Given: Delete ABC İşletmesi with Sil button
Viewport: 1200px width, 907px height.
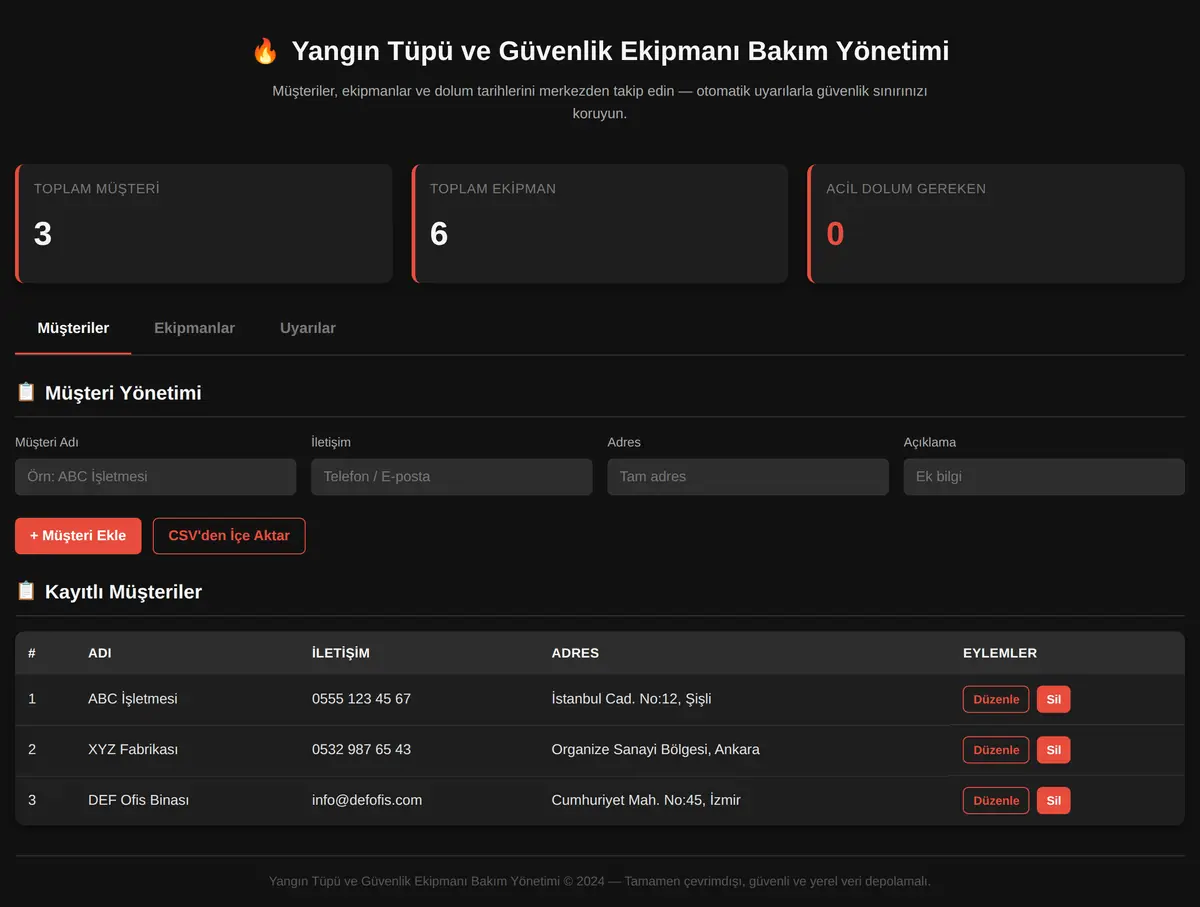Looking at the screenshot, I should 1053,699.
